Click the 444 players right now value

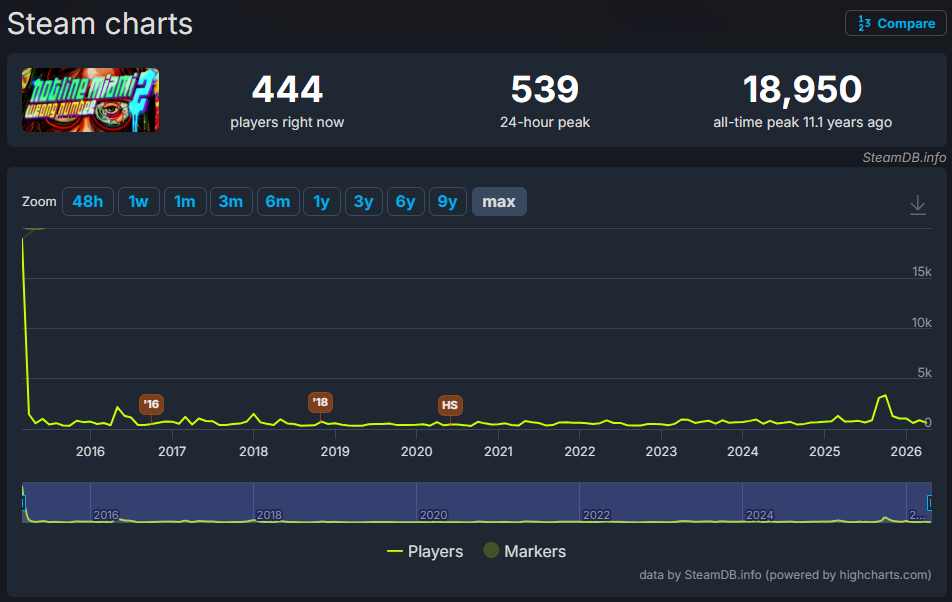click(x=287, y=89)
